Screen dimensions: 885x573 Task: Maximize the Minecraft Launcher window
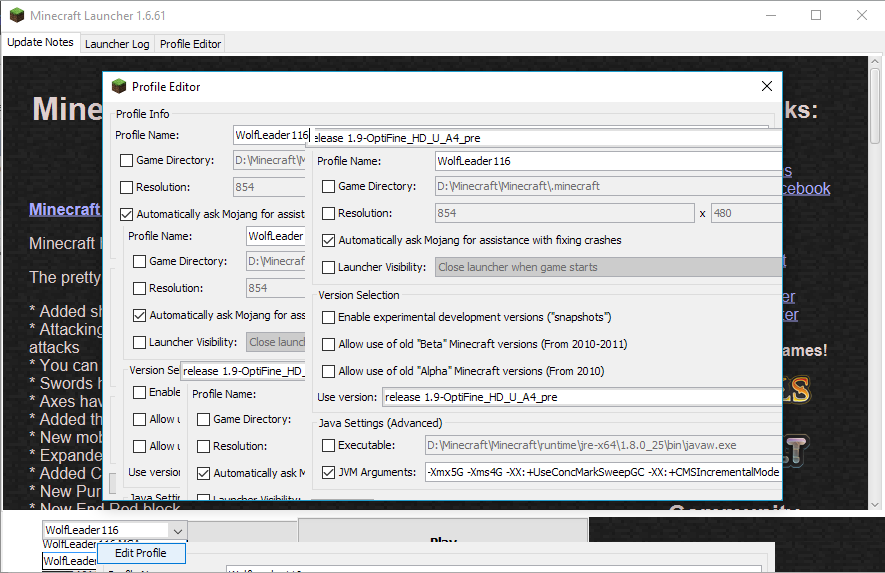pos(816,16)
